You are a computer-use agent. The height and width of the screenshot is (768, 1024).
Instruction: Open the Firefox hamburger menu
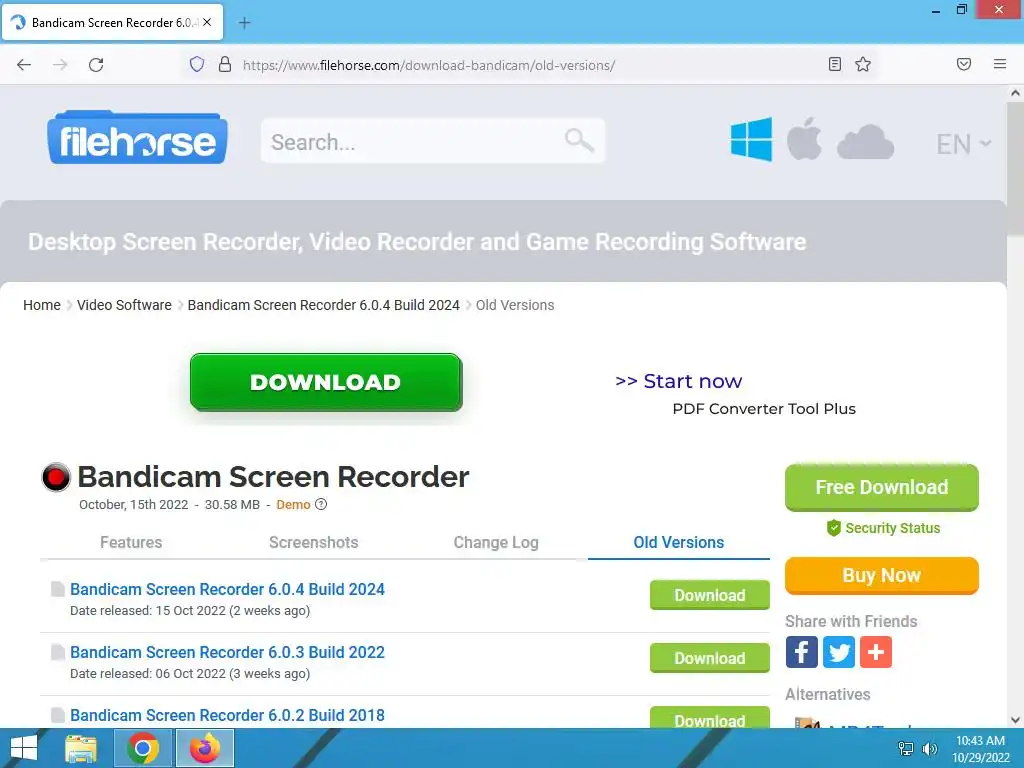(x=999, y=64)
